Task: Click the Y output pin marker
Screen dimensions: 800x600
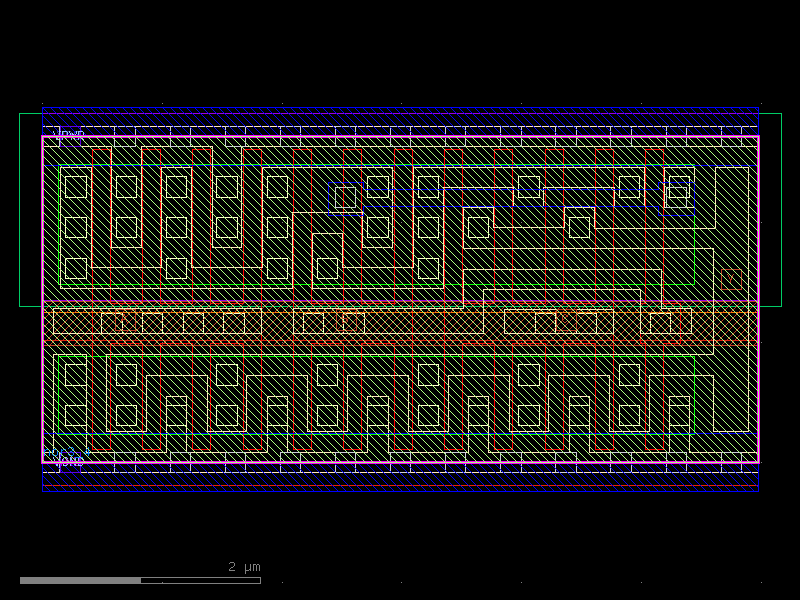Action: coord(731,278)
